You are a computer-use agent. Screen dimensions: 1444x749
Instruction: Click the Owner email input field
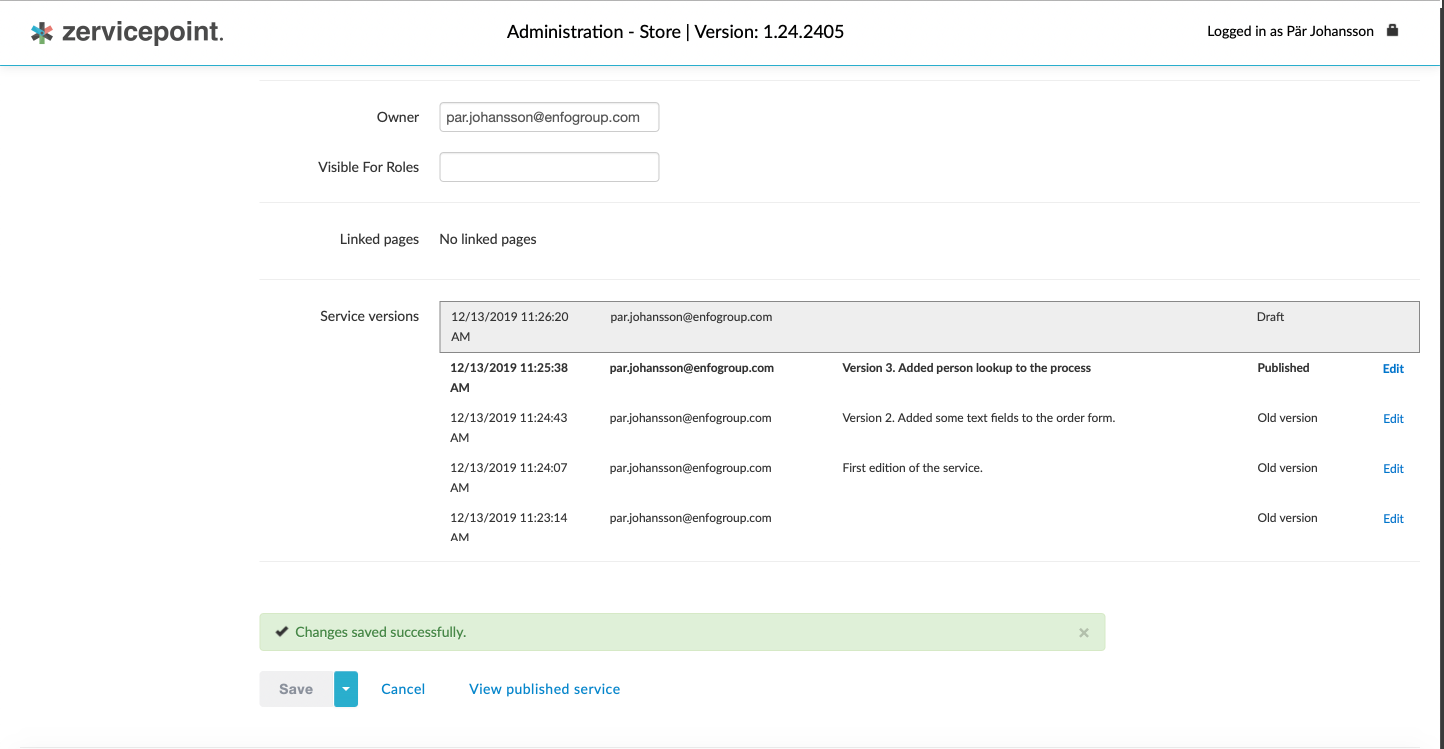click(x=549, y=117)
